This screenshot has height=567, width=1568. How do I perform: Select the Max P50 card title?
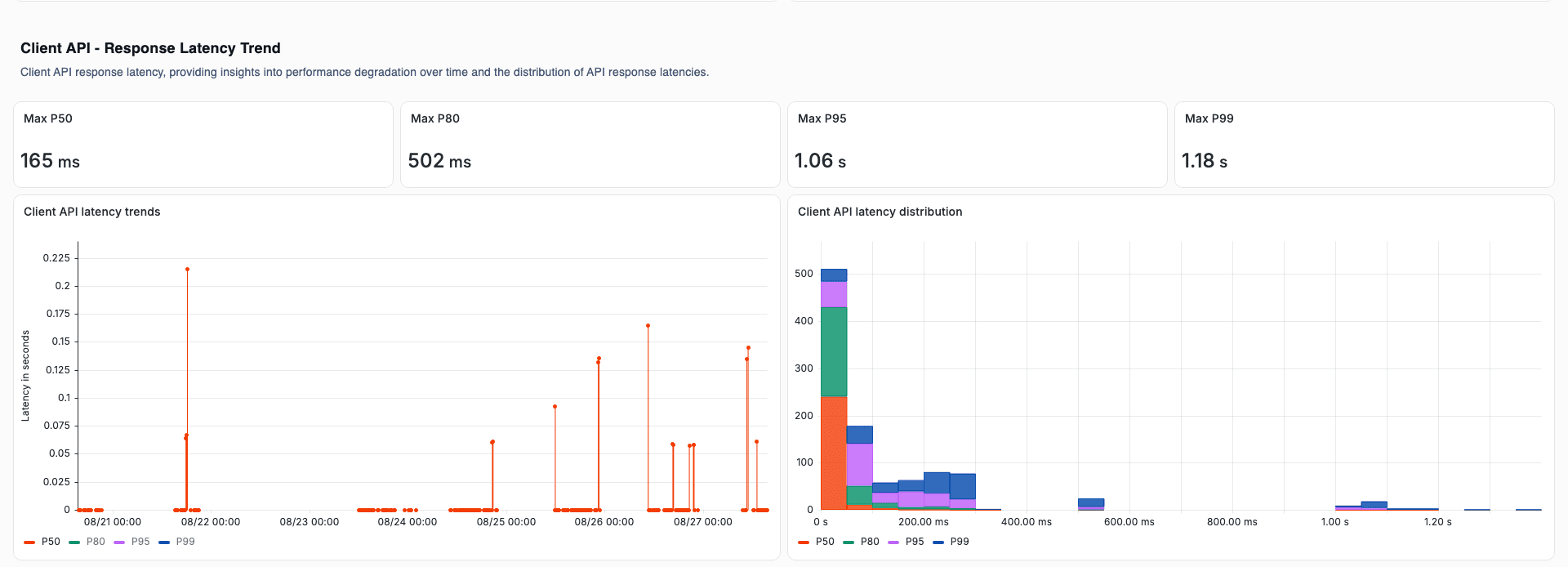(x=48, y=118)
